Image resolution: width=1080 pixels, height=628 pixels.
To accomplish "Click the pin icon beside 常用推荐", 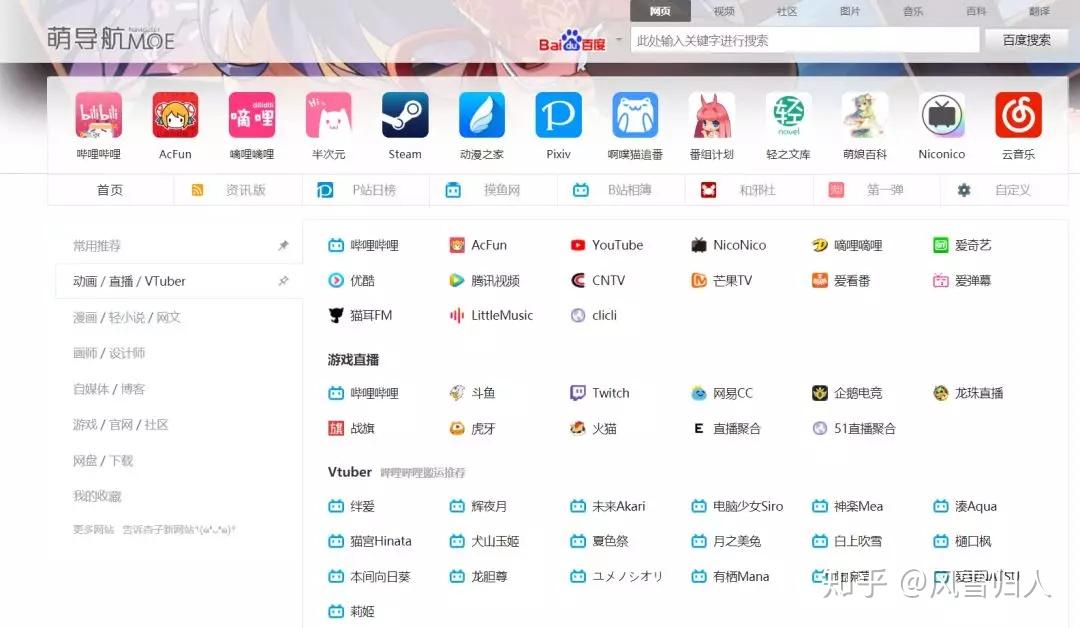I will coord(283,245).
